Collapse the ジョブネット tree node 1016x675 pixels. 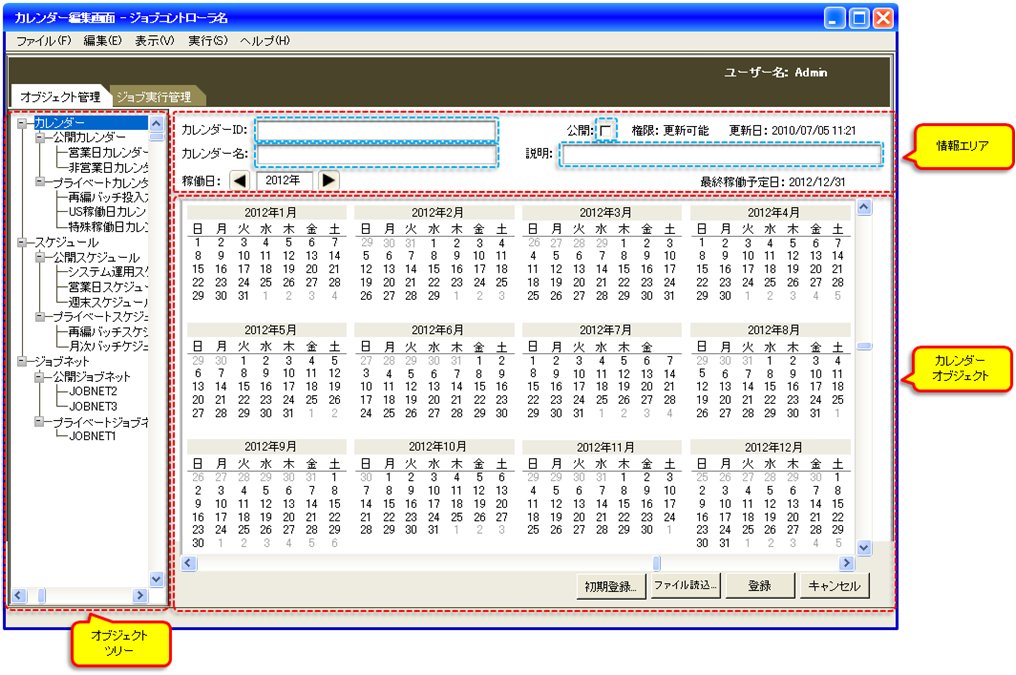(23, 361)
